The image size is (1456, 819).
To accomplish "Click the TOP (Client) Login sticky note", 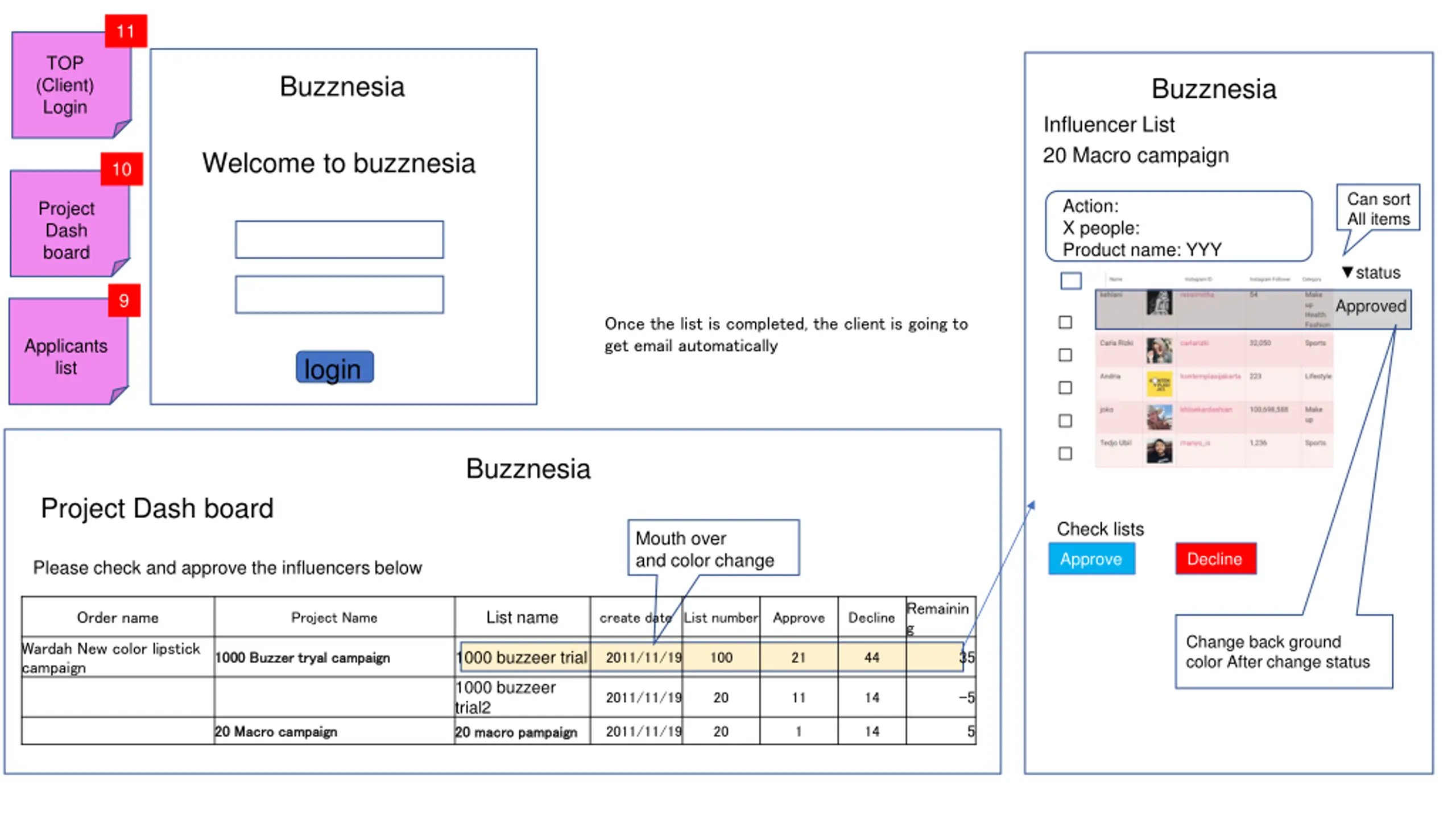I will [71, 85].
